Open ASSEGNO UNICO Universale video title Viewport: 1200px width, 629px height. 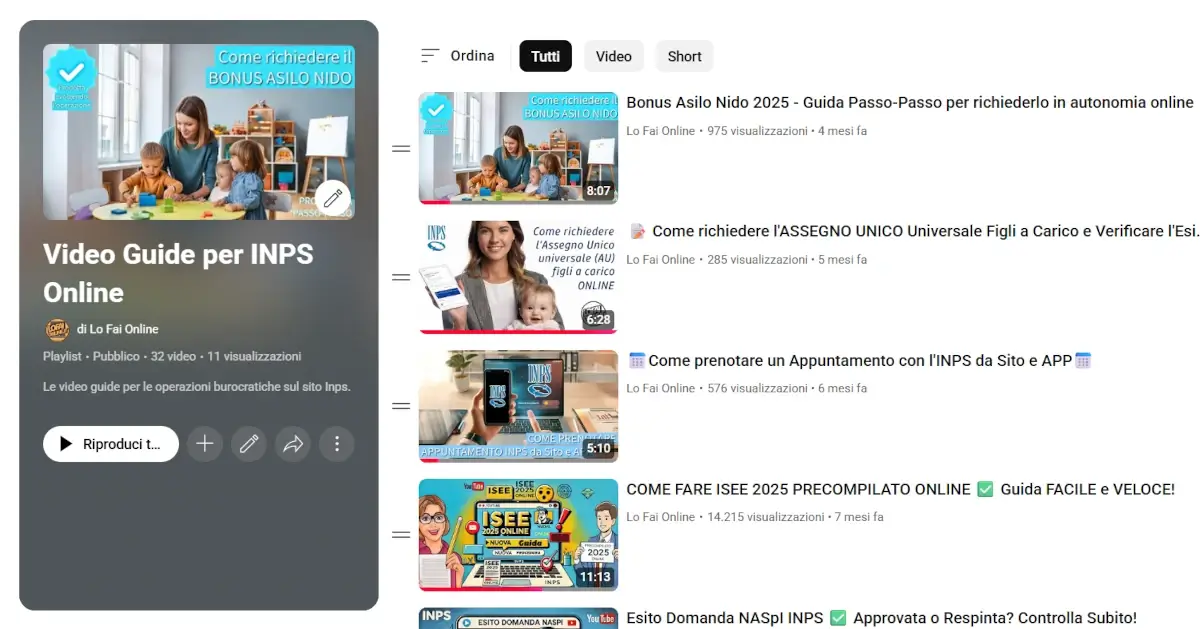tap(914, 231)
